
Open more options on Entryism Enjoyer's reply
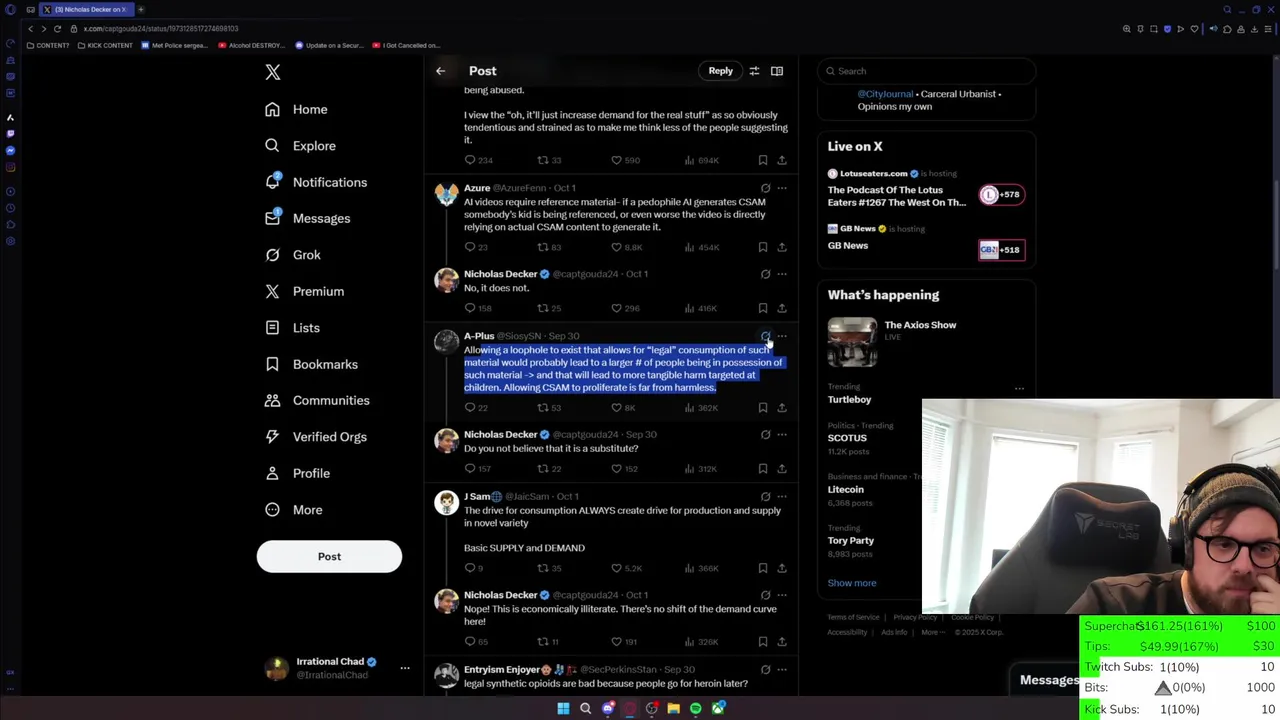(x=782, y=670)
